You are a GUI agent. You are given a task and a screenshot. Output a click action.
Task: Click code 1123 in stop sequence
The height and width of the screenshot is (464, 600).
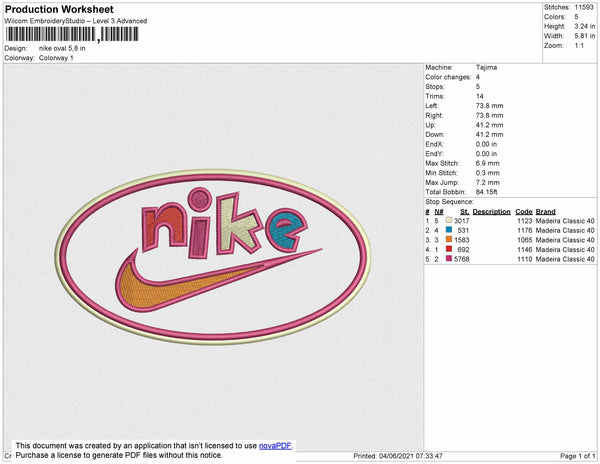pyautogui.click(x=525, y=221)
